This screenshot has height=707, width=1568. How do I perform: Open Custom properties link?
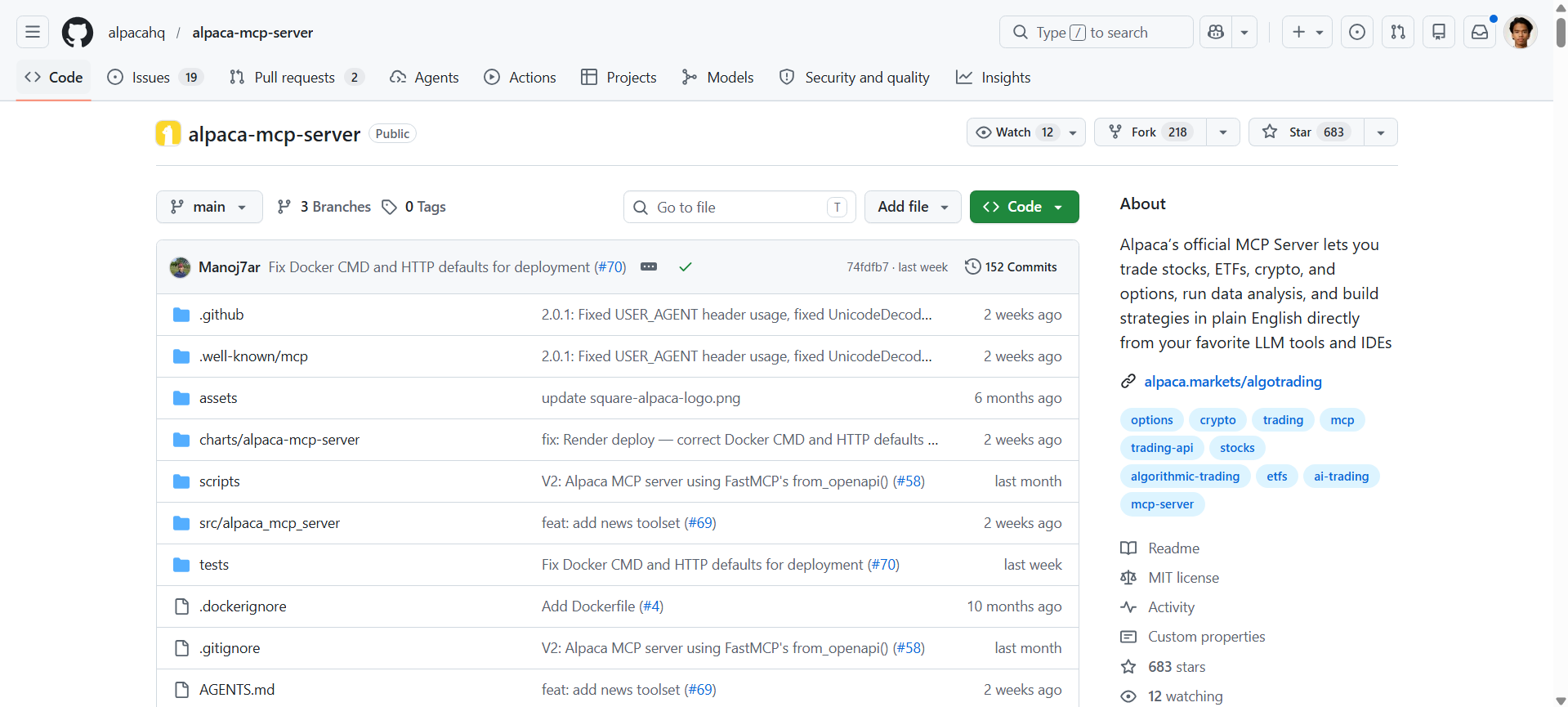(x=1206, y=637)
